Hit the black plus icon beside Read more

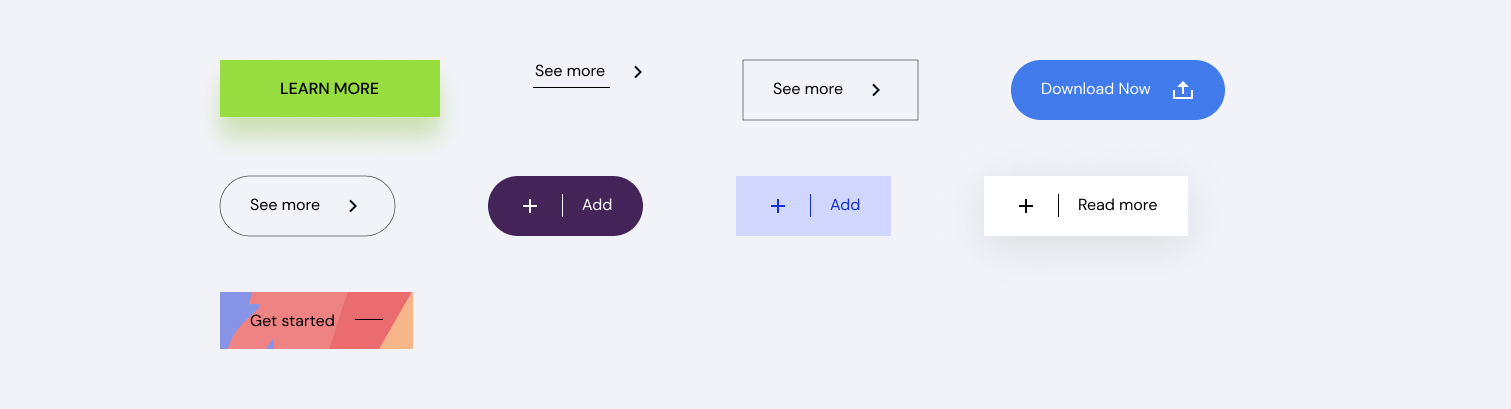click(1026, 206)
